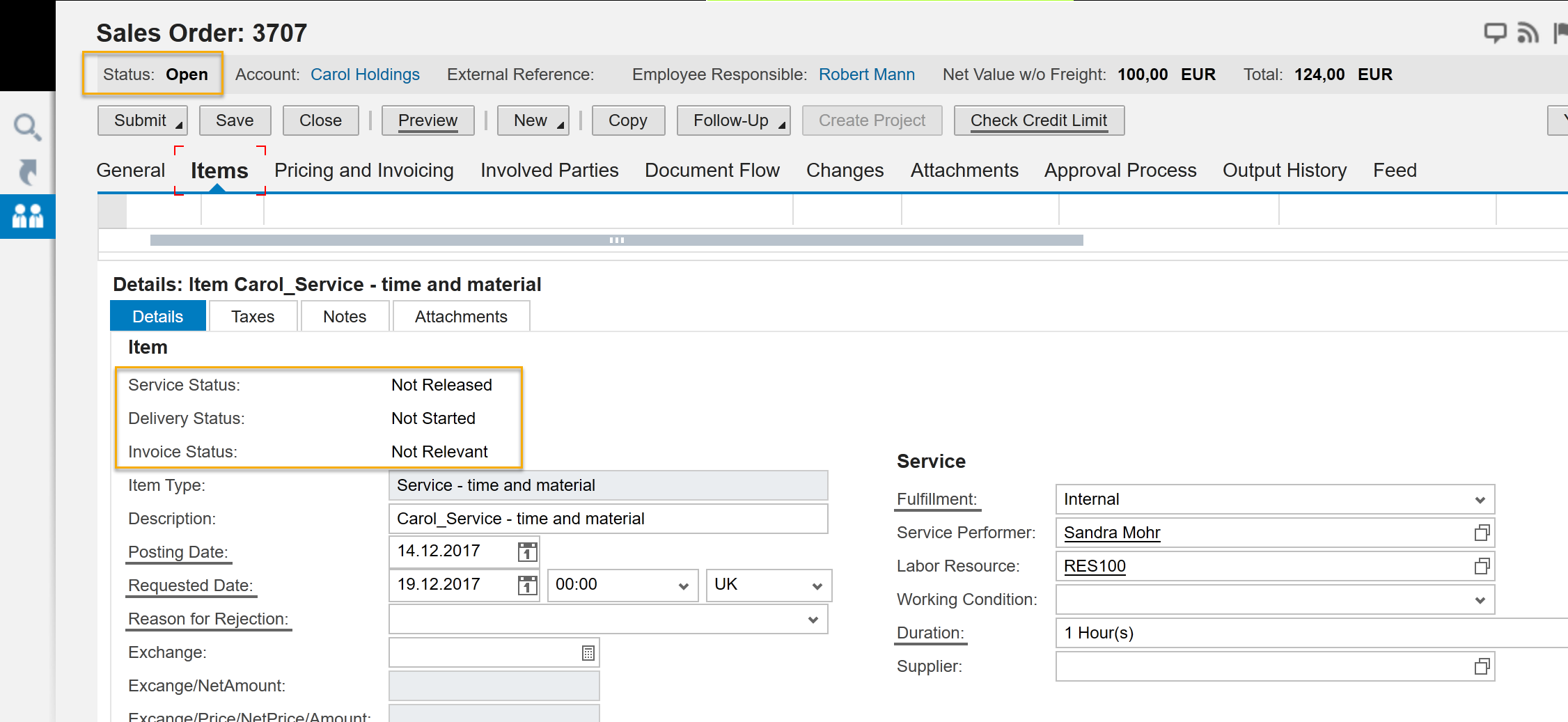Screen dimensions: 1568x722
Task: Open the Involved Parties tab
Action: coord(549,171)
